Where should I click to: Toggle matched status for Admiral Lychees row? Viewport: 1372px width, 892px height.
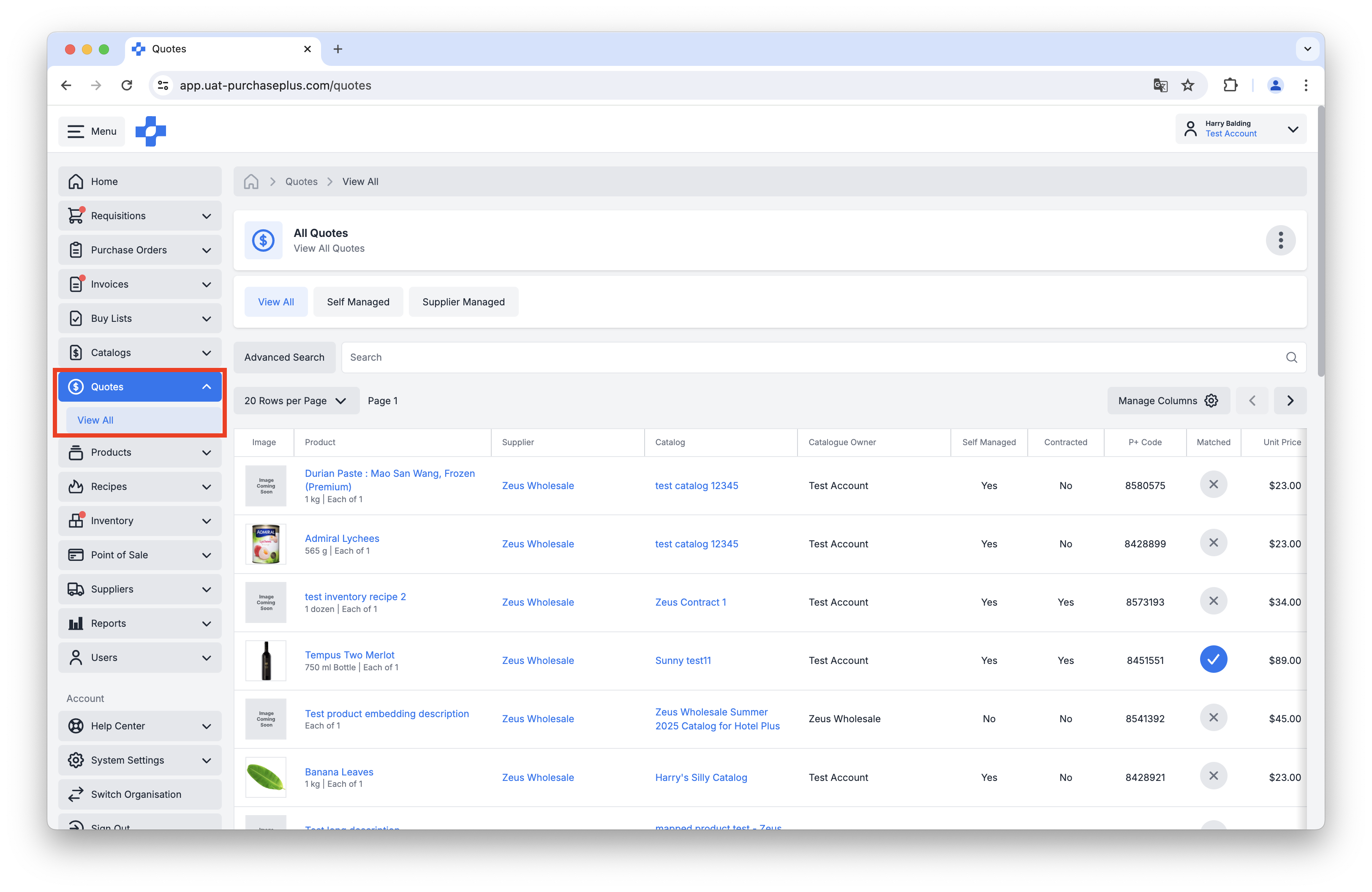(1214, 543)
